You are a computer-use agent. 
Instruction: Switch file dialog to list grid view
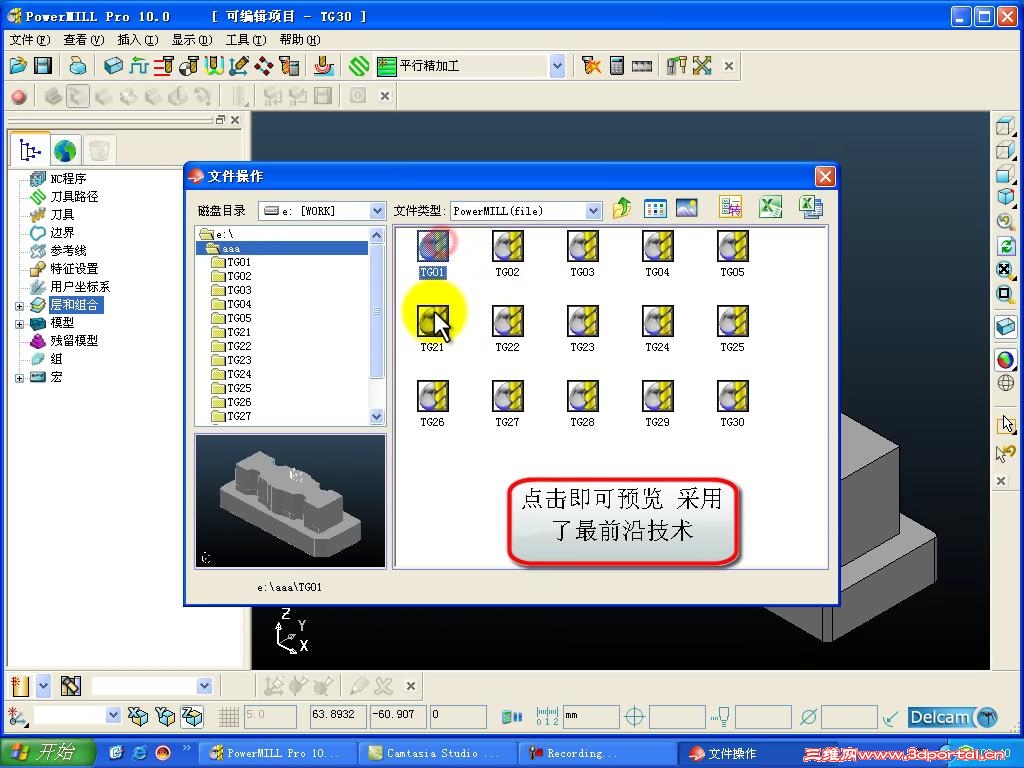pyautogui.click(x=655, y=208)
